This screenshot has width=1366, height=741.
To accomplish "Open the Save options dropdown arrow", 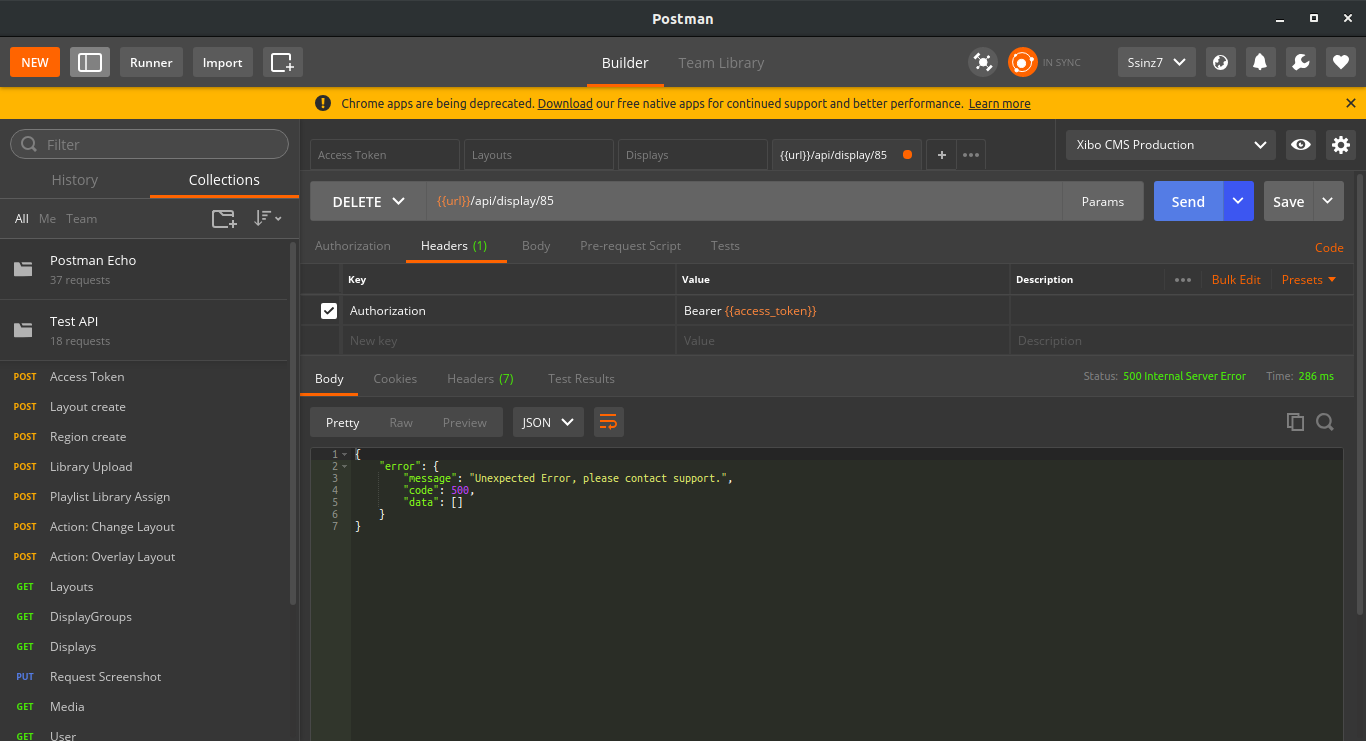I will click(x=1328, y=201).
